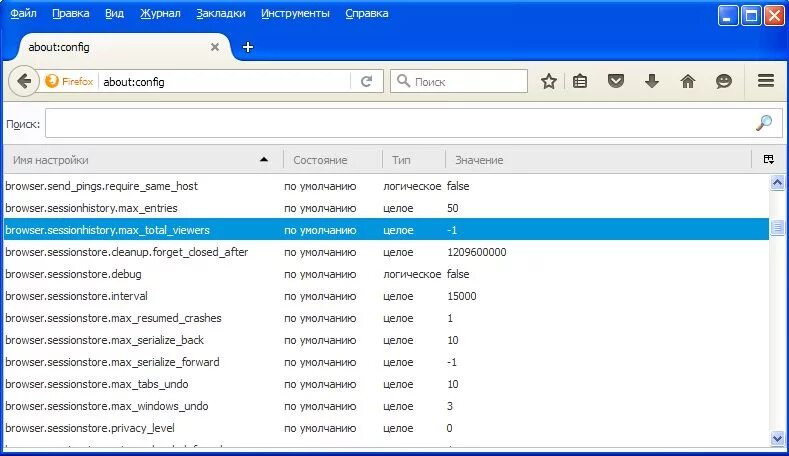Open the Инструменты menu
The width and height of the screenshot is (789, 456).
tap(295, 14)
